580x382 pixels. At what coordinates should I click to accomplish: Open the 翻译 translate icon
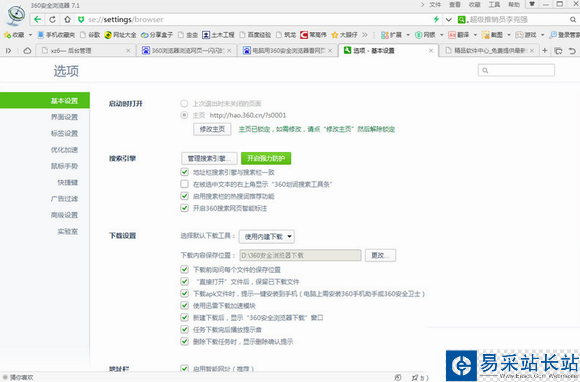(452, 35)
